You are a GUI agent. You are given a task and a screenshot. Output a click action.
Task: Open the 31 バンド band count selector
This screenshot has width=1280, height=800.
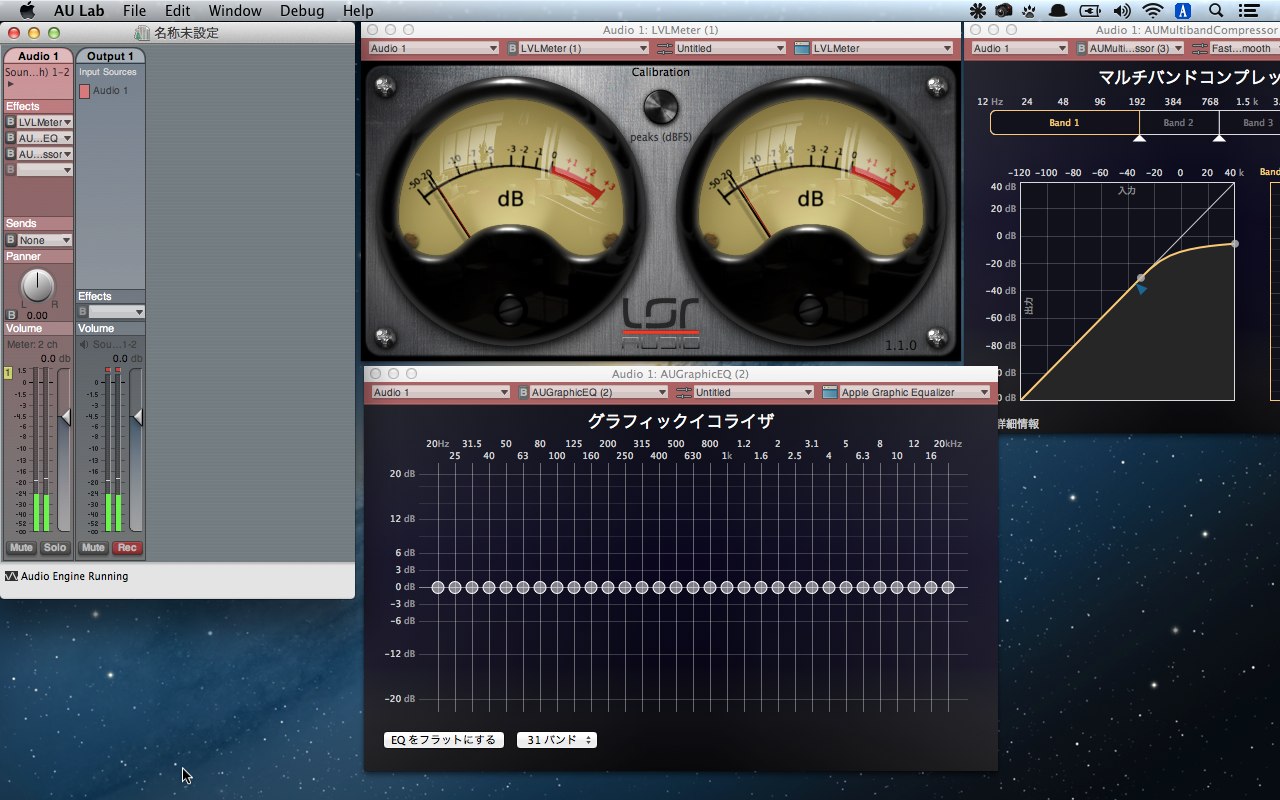557,740
